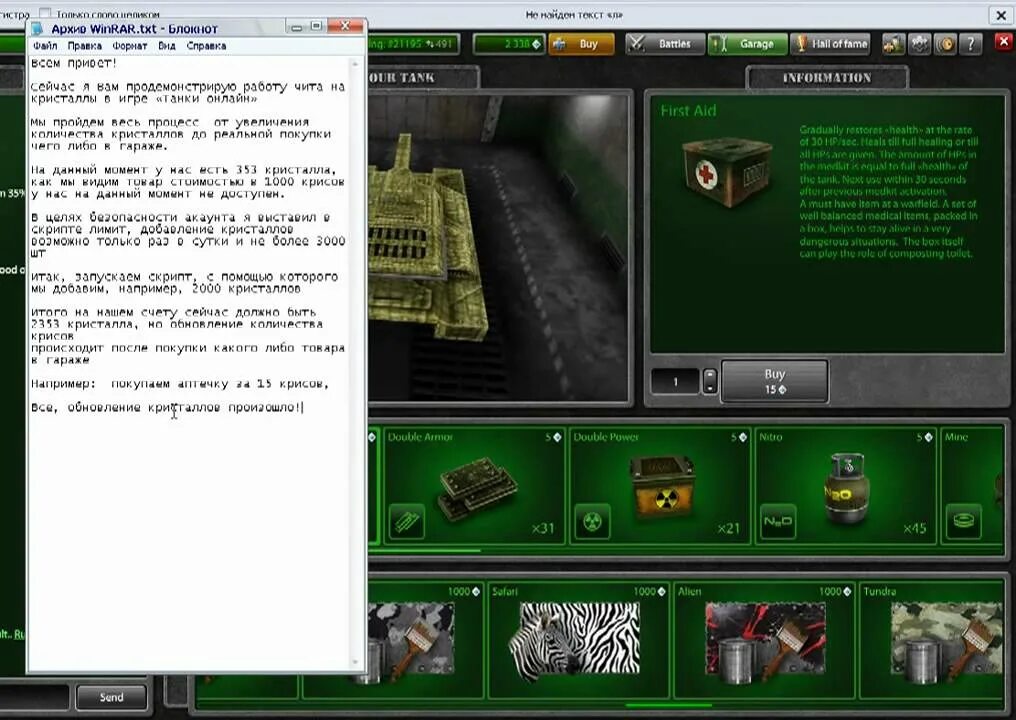Click the Double Power radiation icon
The image size is (1016, 720).
(592, 521)
